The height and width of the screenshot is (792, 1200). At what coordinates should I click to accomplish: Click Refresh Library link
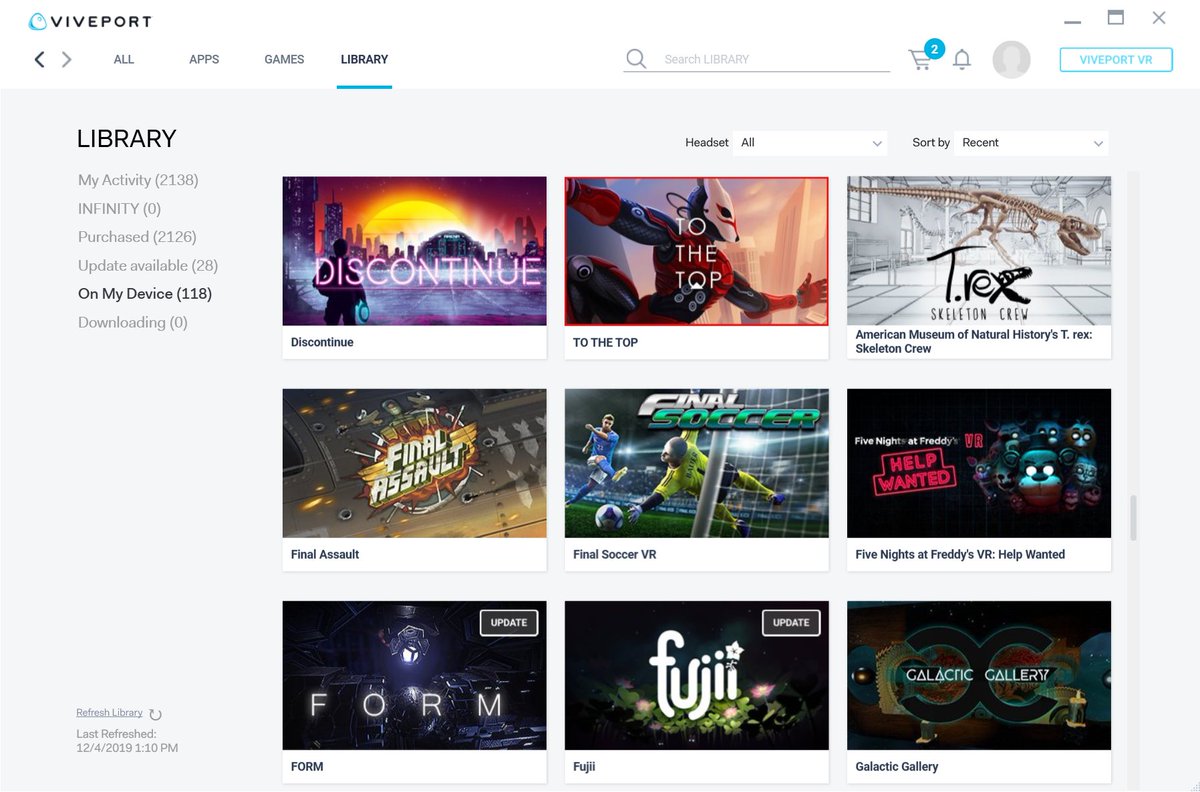click(x=109, y=713)
